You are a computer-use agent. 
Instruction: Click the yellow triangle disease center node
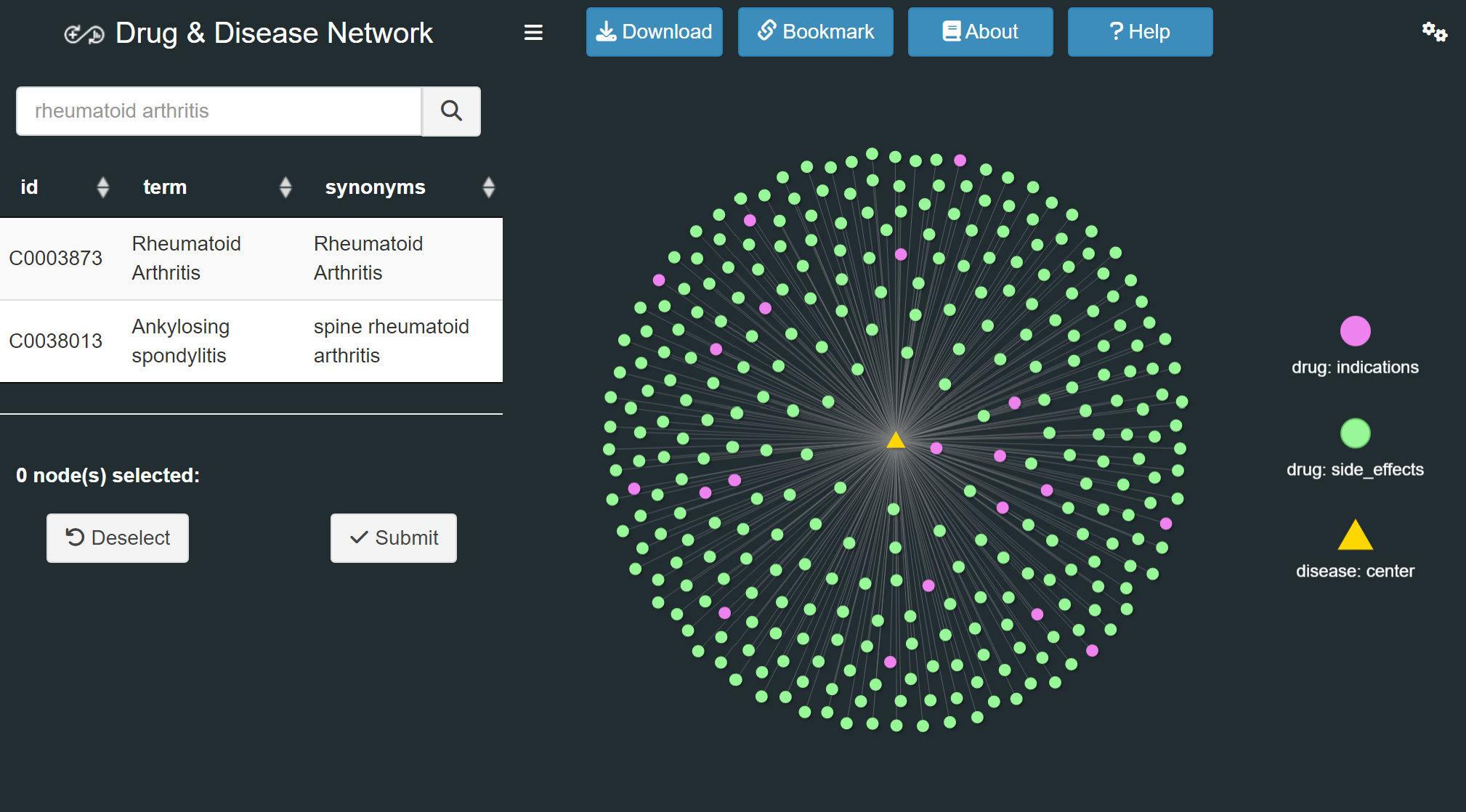pyautogui.click(x=896, y=440)
